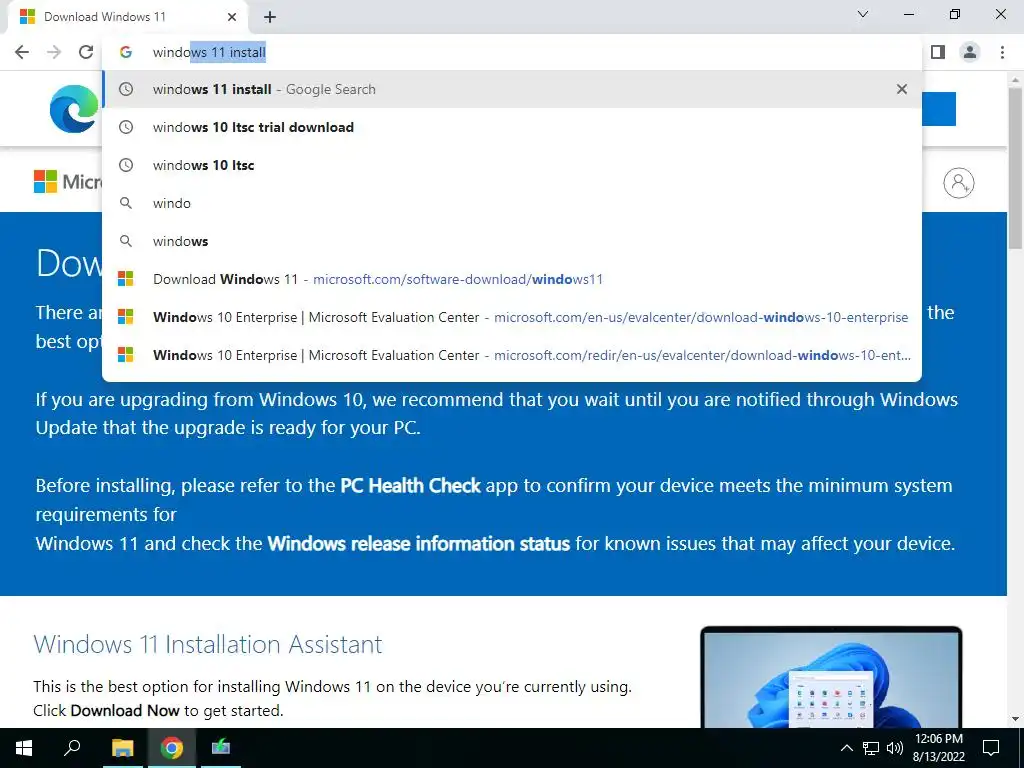Click the taskbar app next to Chrome
Screen dimensions: 1024x768
pyautogui.click(x=221, y=748)
